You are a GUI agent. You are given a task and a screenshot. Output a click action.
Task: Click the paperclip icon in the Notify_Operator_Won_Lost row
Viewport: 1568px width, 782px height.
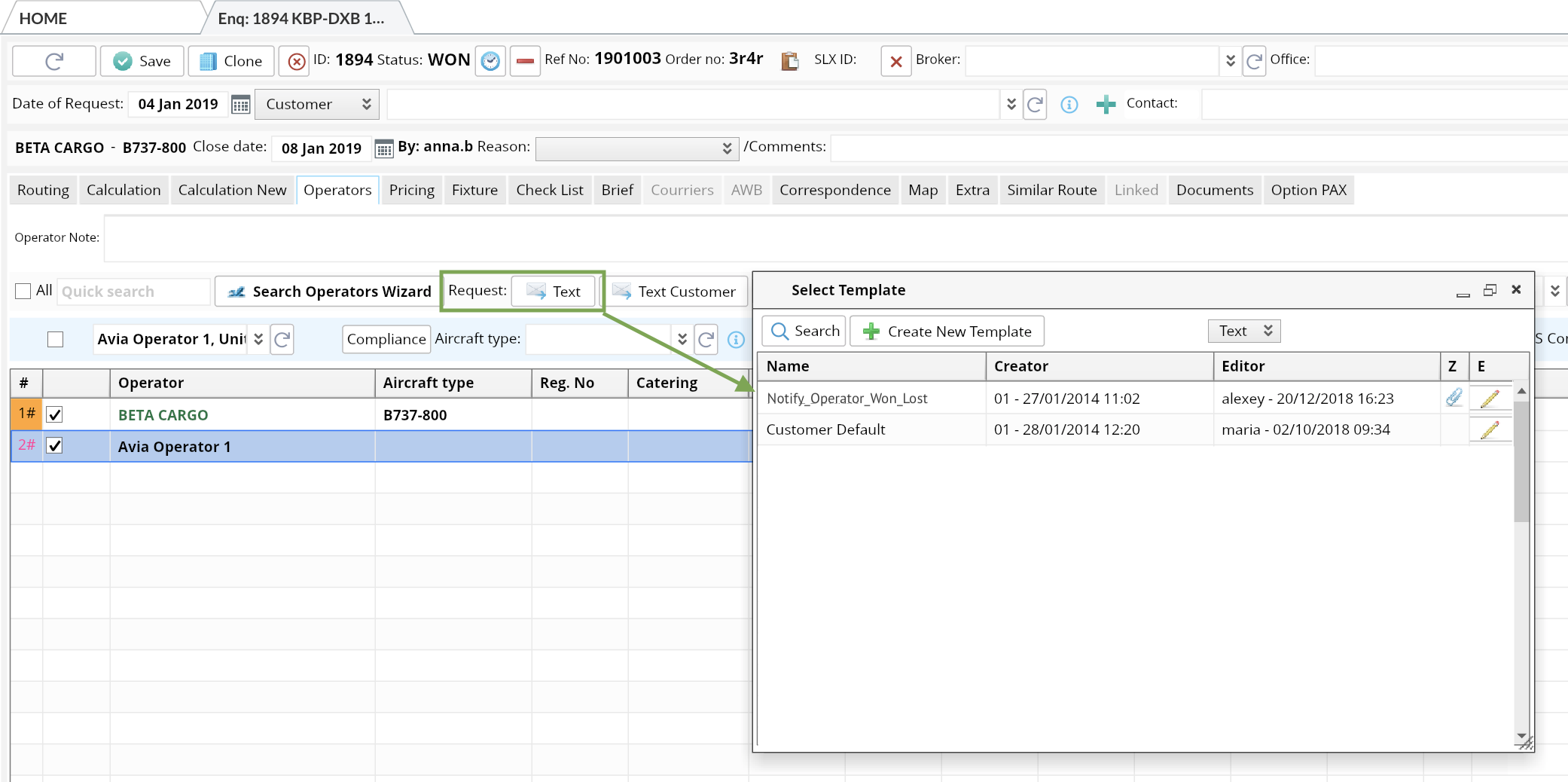[1454, 398]
